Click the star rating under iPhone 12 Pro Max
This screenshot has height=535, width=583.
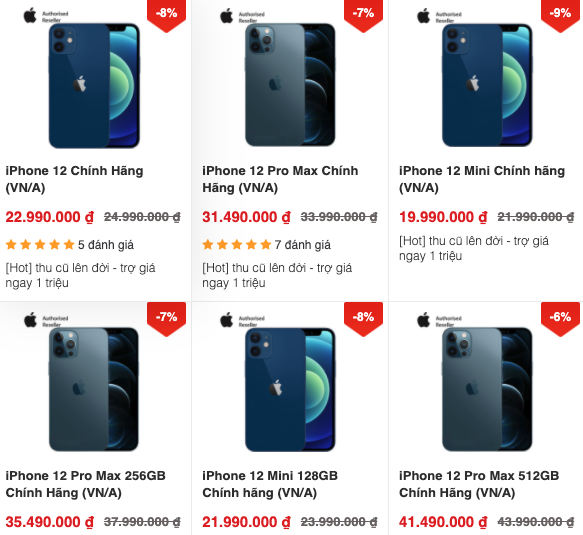[x=237, y=245]
